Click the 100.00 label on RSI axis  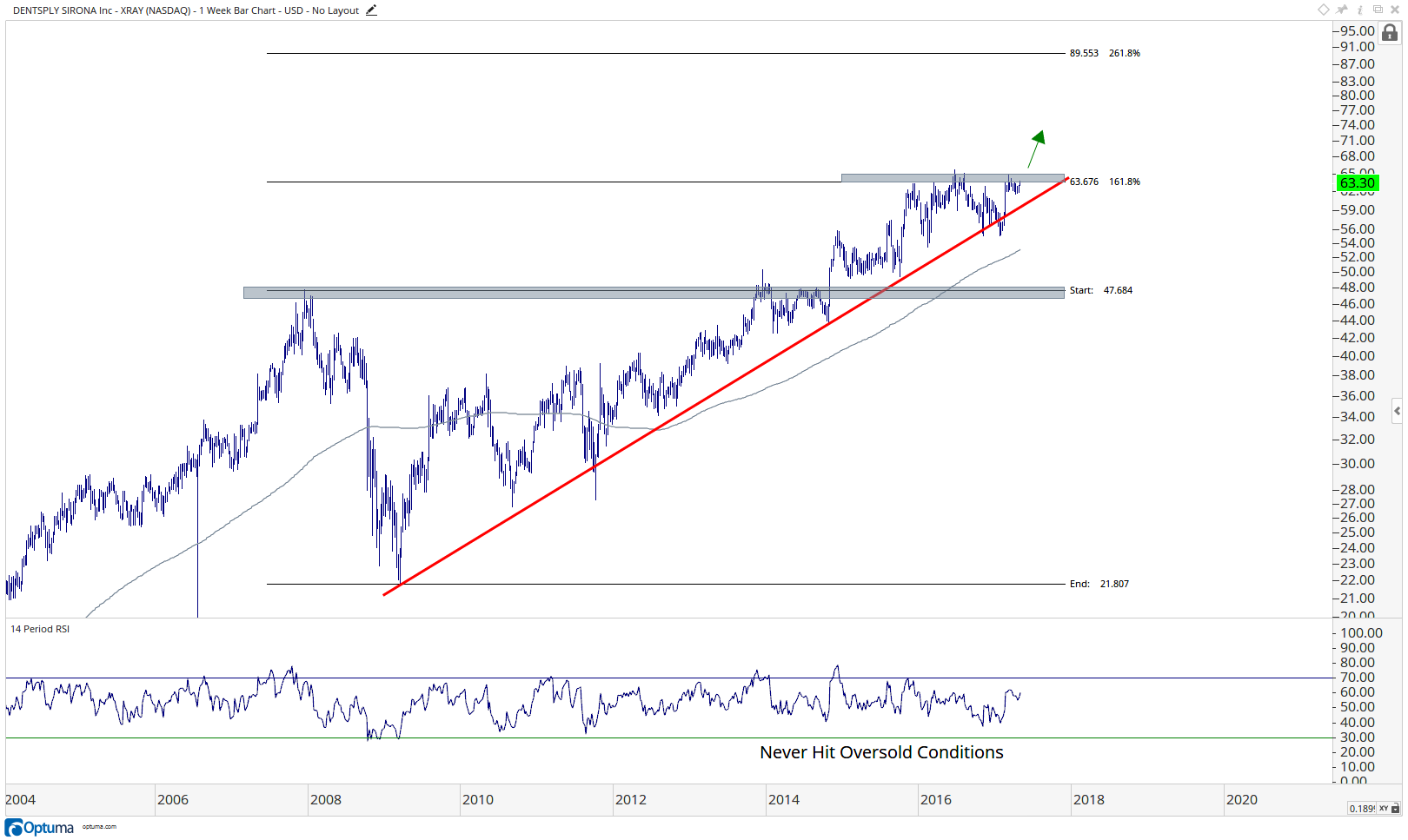[1361, 633]
